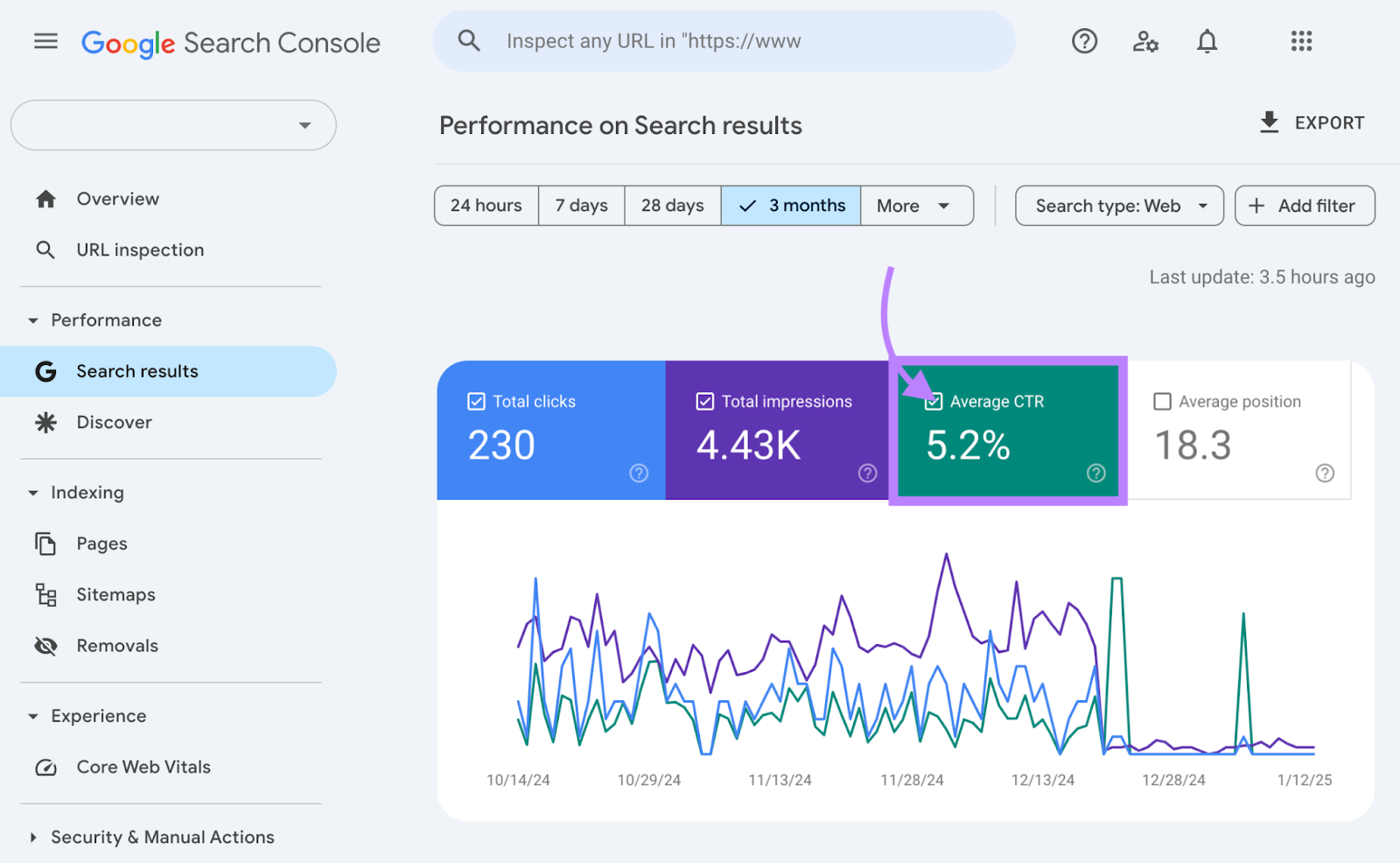Go to Core Web Vitals report
Screen dimensions: 1400x863
[x=143, y=767]
